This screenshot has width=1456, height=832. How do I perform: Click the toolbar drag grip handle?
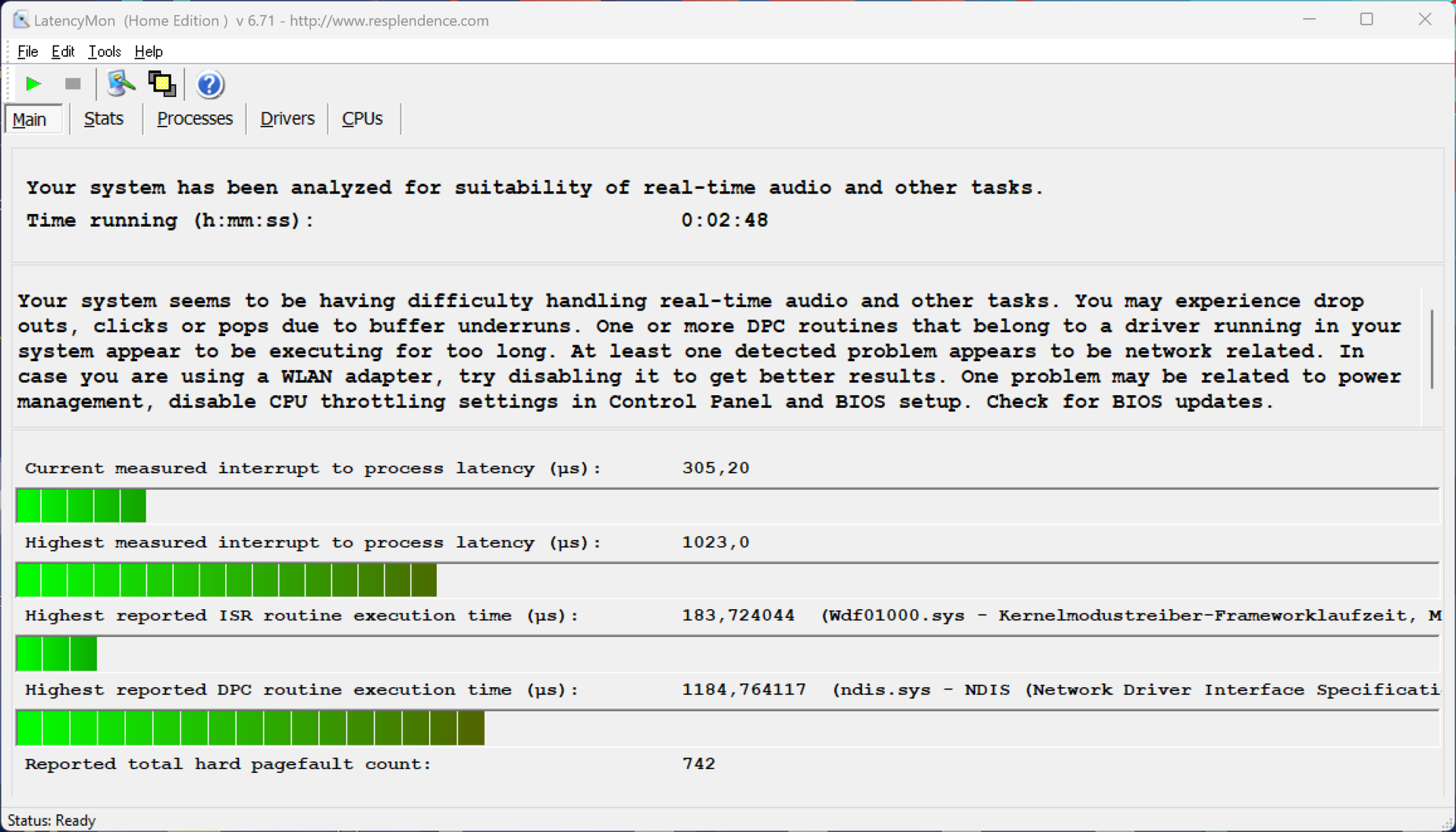(x=8, y=83)
